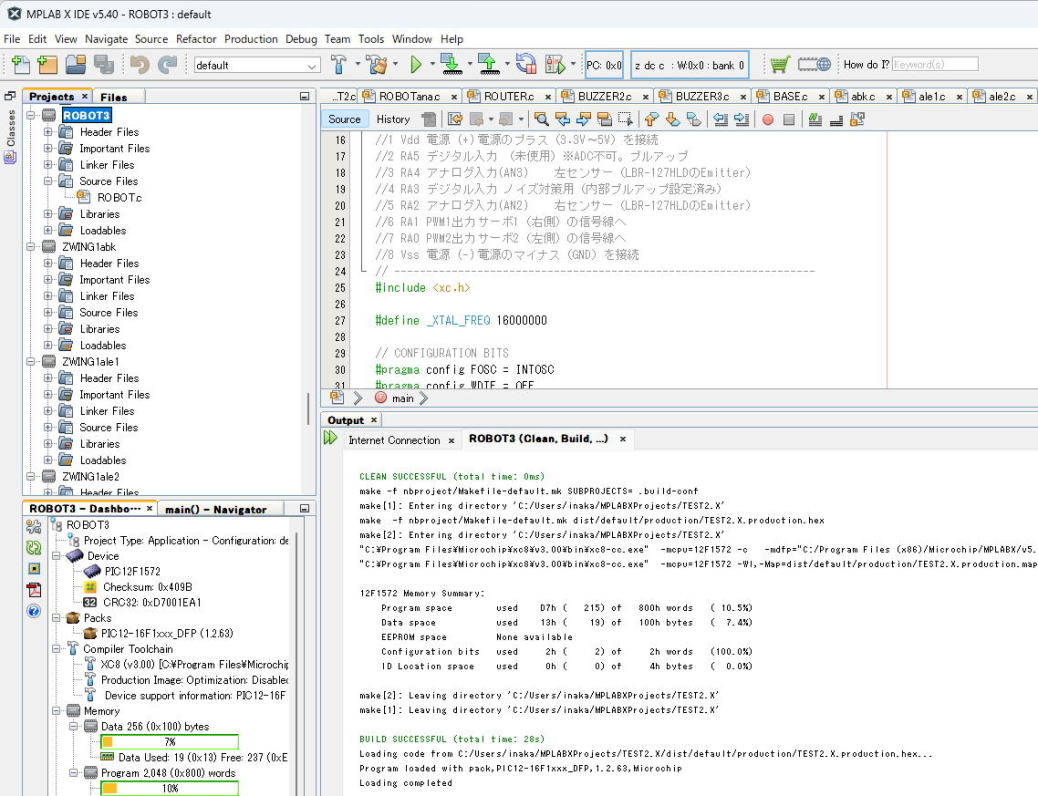Toggle Rectangular Selection in editor toolbar
This screenshot has height=796, width=1038.
(x=625, y=119)
